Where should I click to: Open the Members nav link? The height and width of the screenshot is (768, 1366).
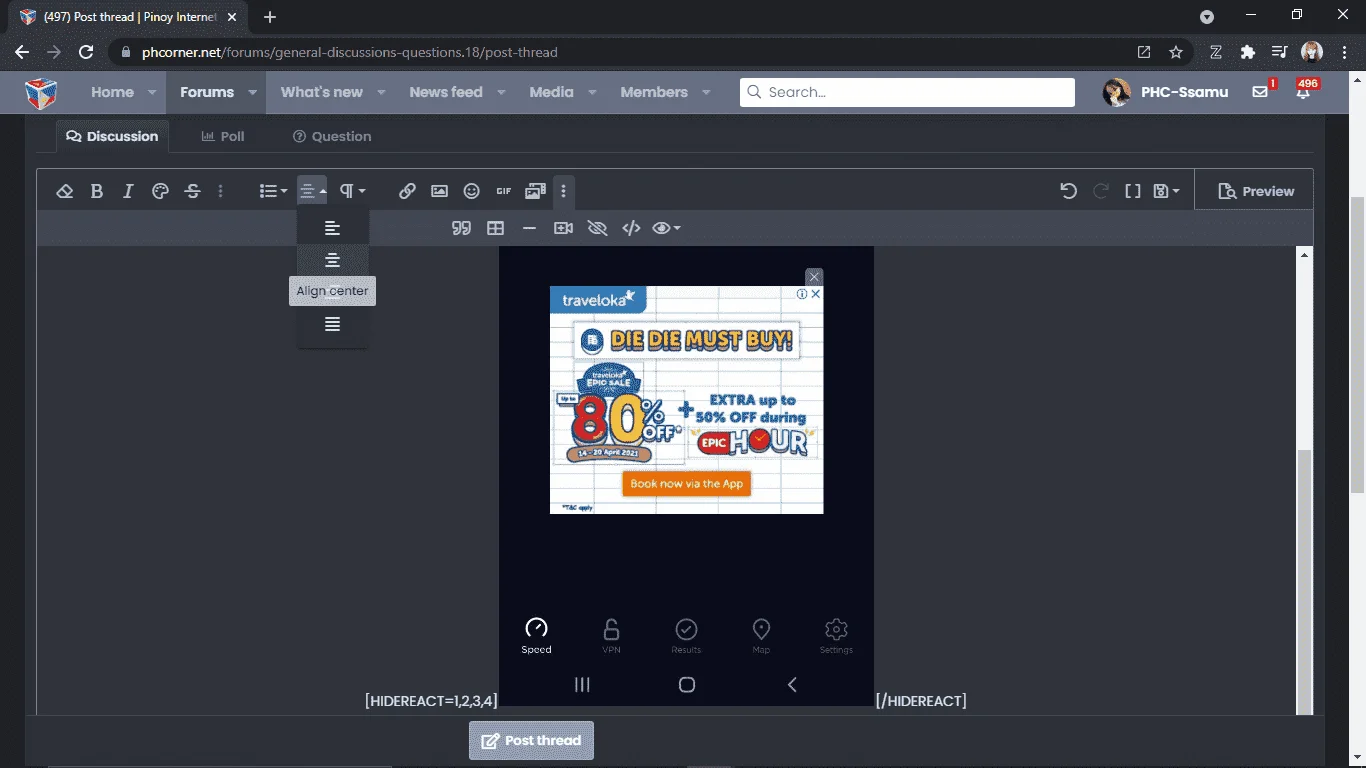click(x=654, y=92)
